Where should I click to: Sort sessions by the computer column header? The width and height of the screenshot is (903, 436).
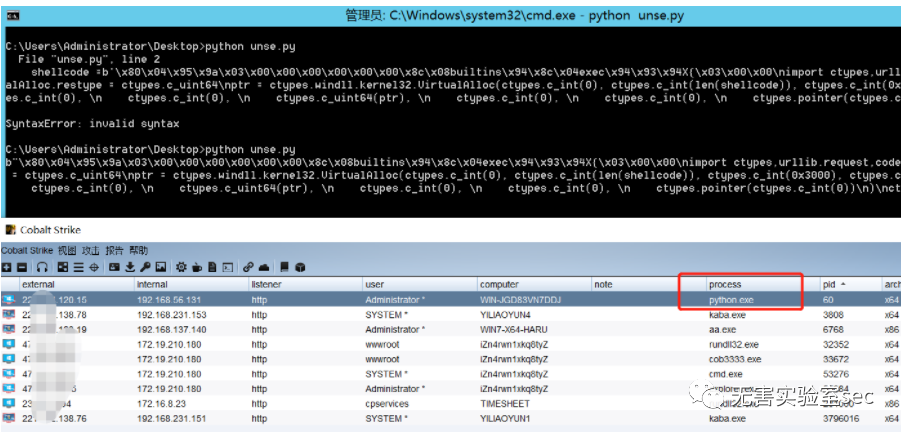(x=534, y=285)
